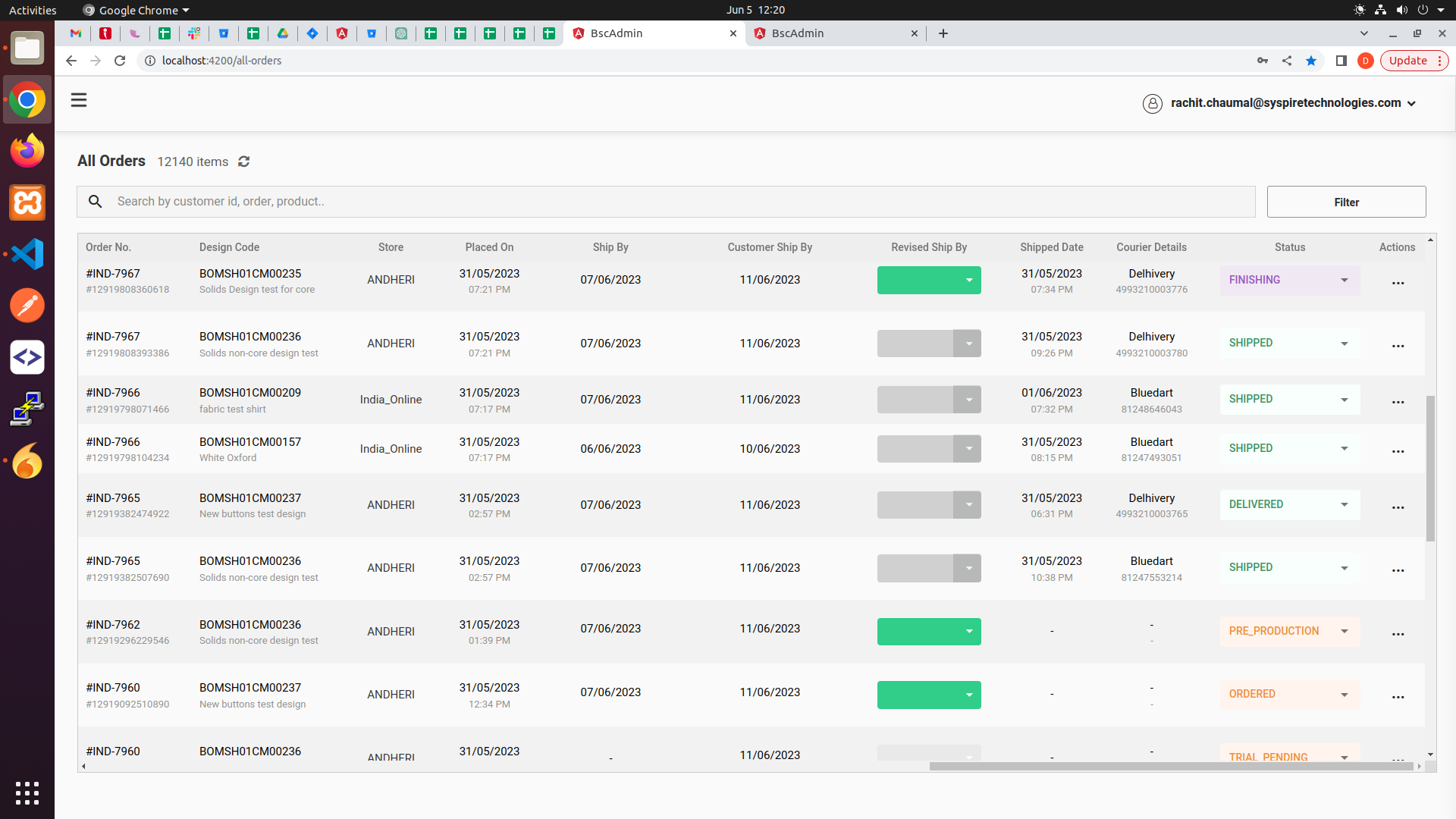
Task: Show applications grid in dock
Action: pyautogui.click(x=27, y=793)
